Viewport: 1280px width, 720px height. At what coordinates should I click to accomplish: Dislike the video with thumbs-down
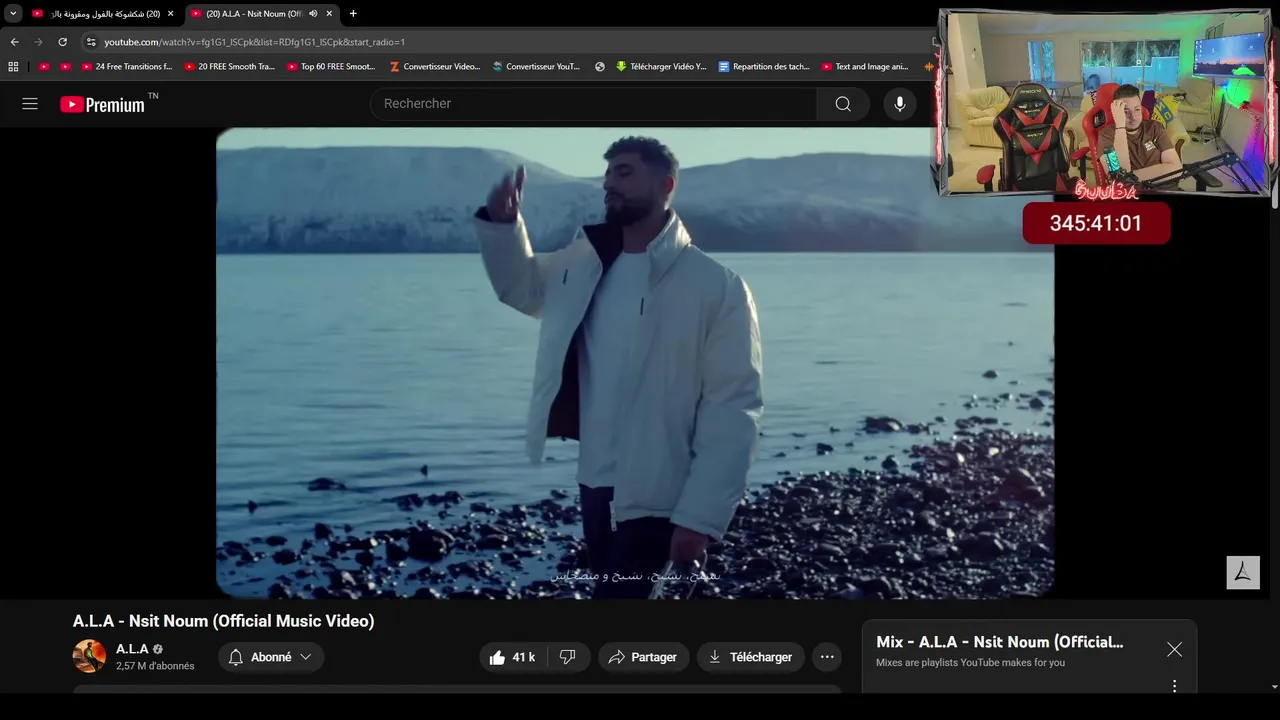click(x=568, y=657)
